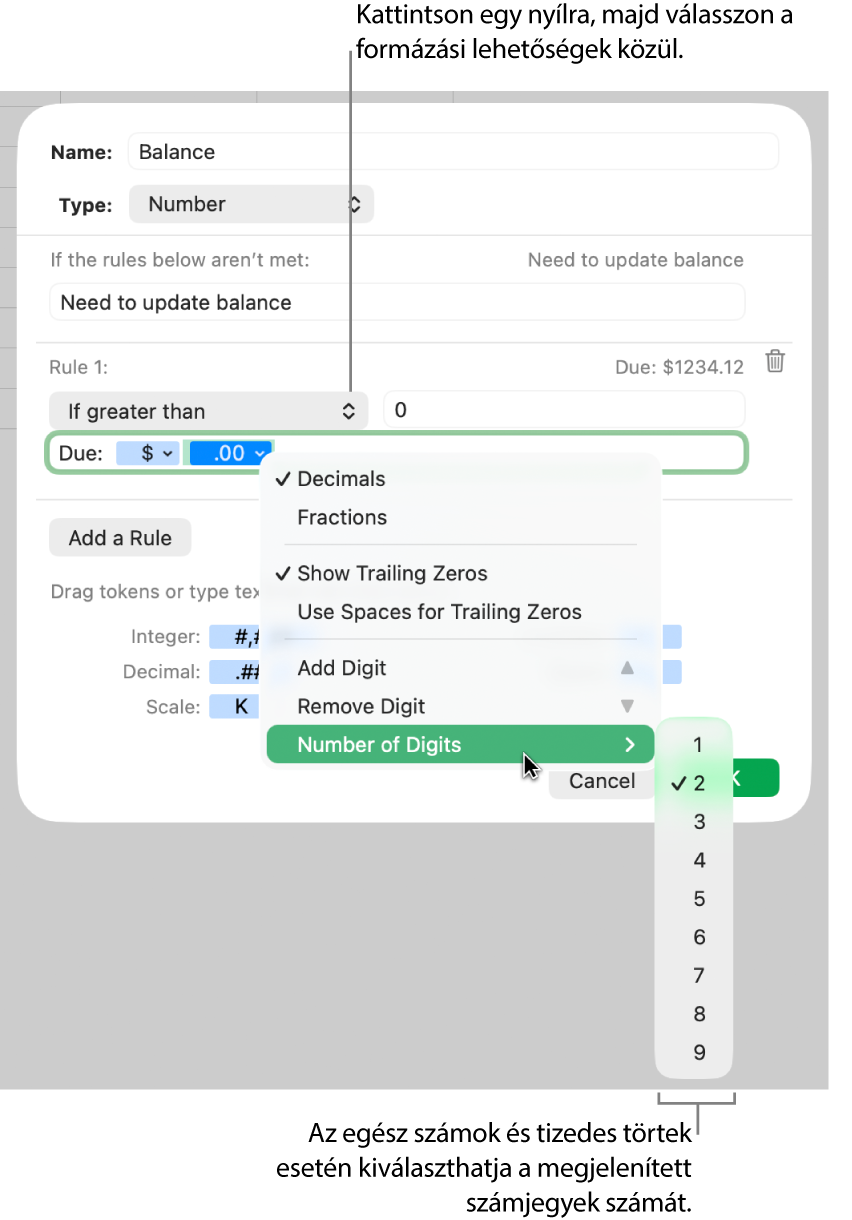Open the Type Number dropdown

pyautogui.click(x=251, y=204)
